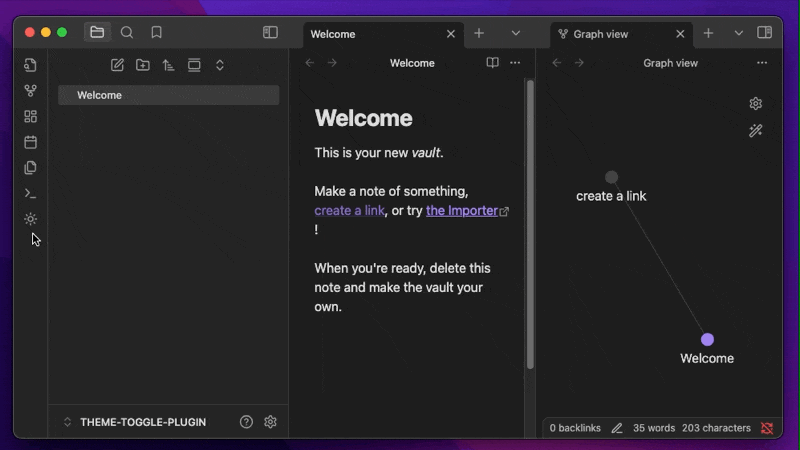
Task: Open sync status icon in status bar
Action: click(x=767, y=428)
